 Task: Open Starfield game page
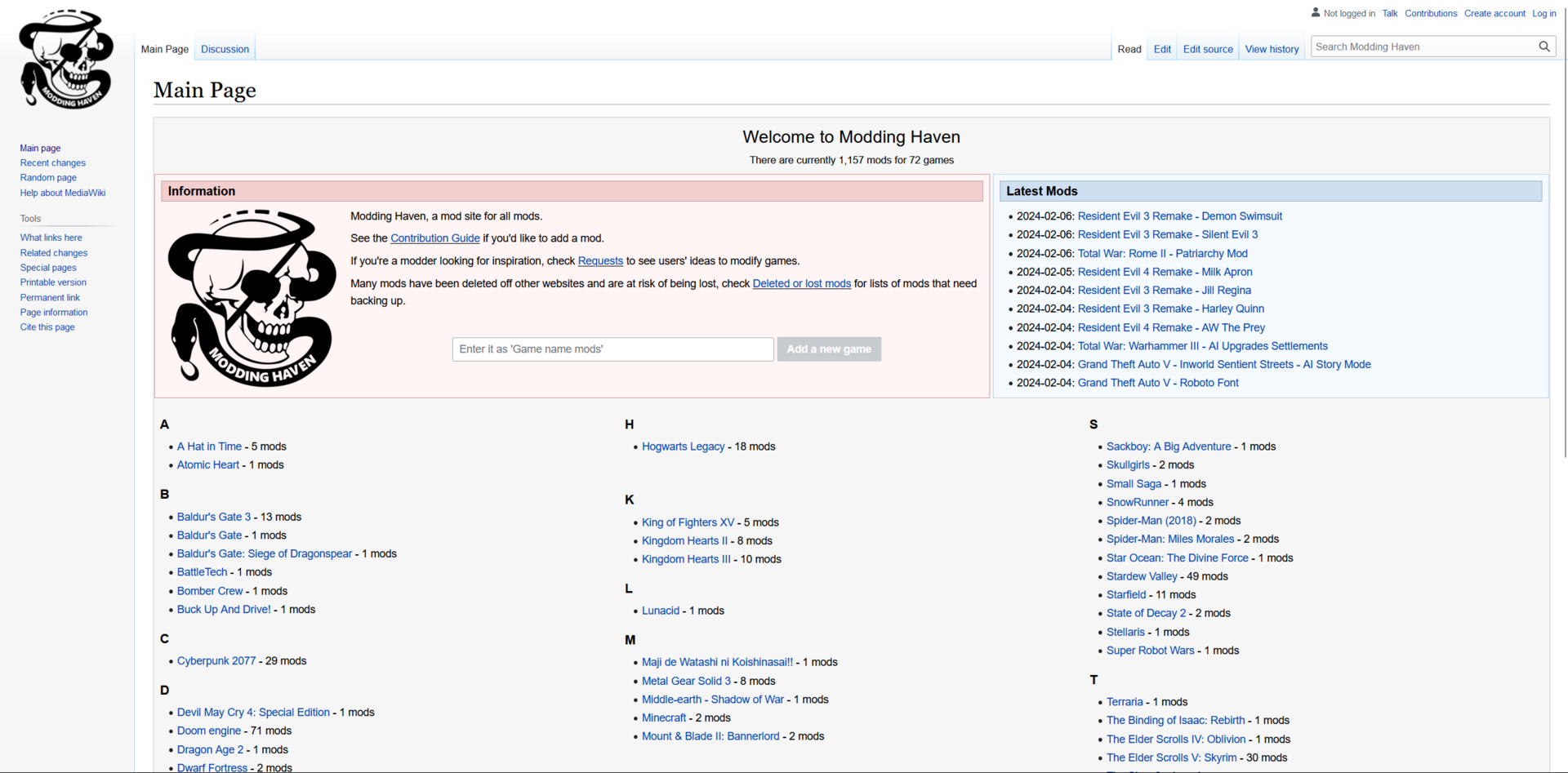(1126, 595)
